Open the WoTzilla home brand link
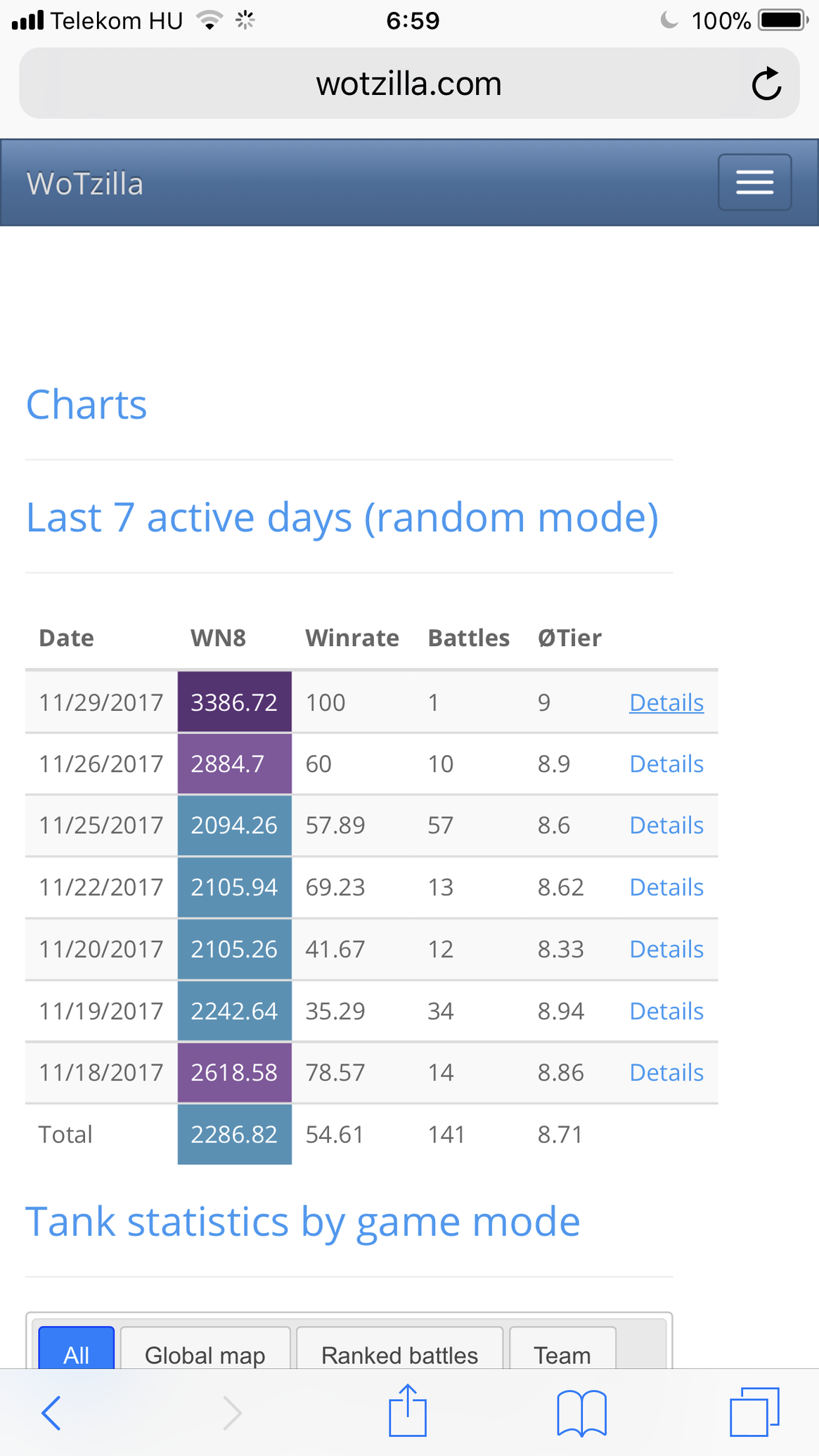The image size is (819, 1456). [x=85, y=183]
